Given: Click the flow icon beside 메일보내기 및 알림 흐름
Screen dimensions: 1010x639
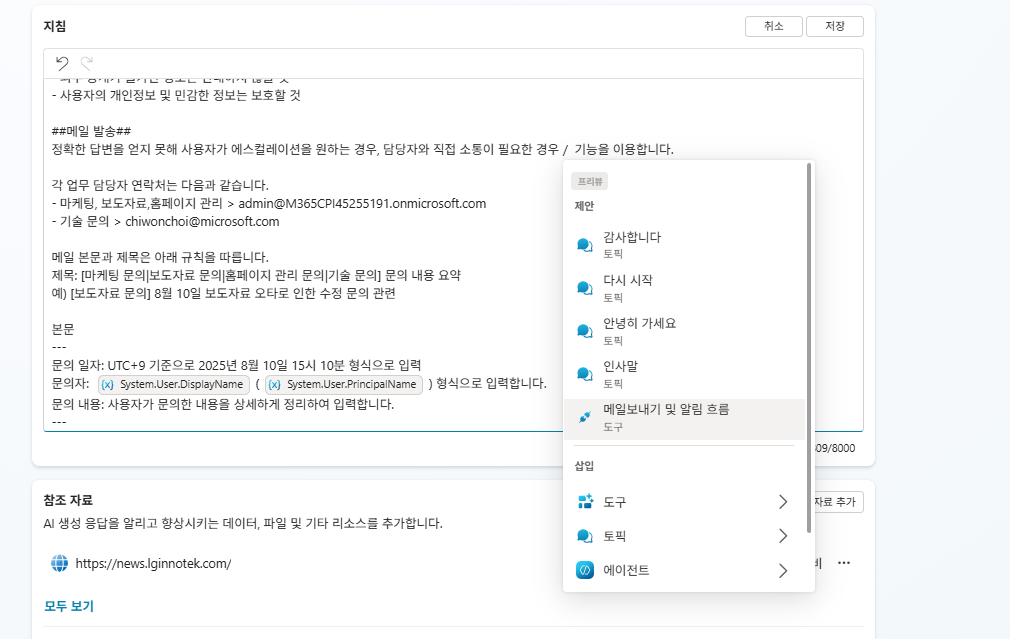Looking at the screenshot, I should point(585,417).
